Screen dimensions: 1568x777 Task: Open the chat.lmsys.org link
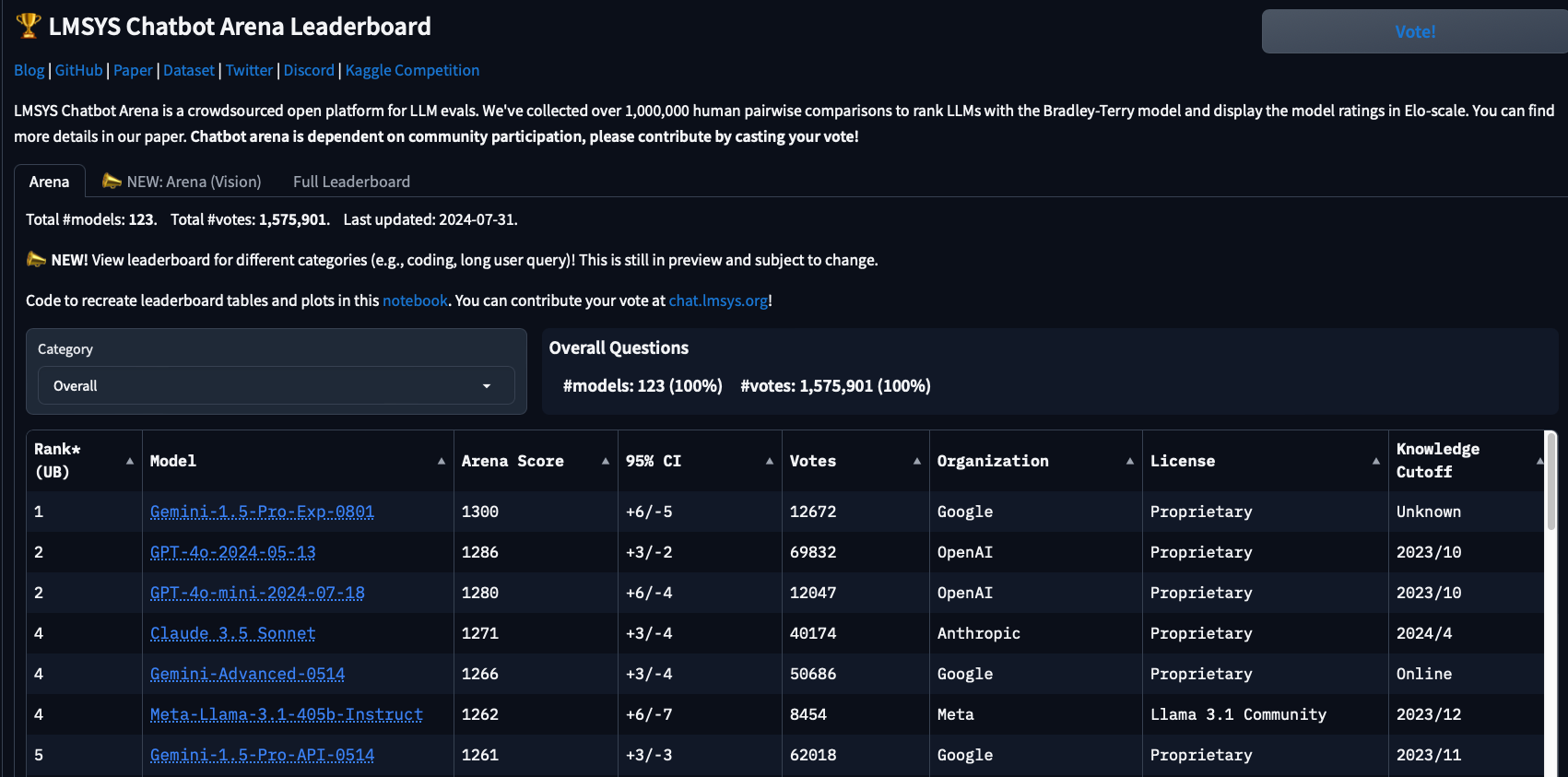(x=718, y=300)
